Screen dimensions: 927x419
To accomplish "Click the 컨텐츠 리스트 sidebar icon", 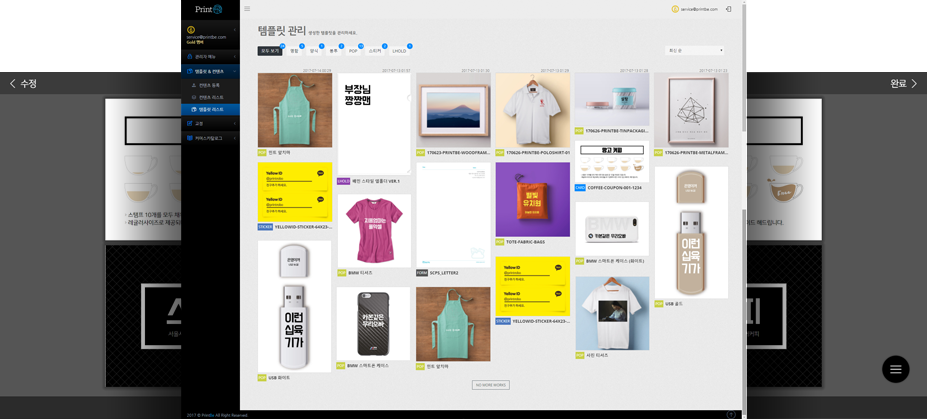I will click(x=194, y=97).
